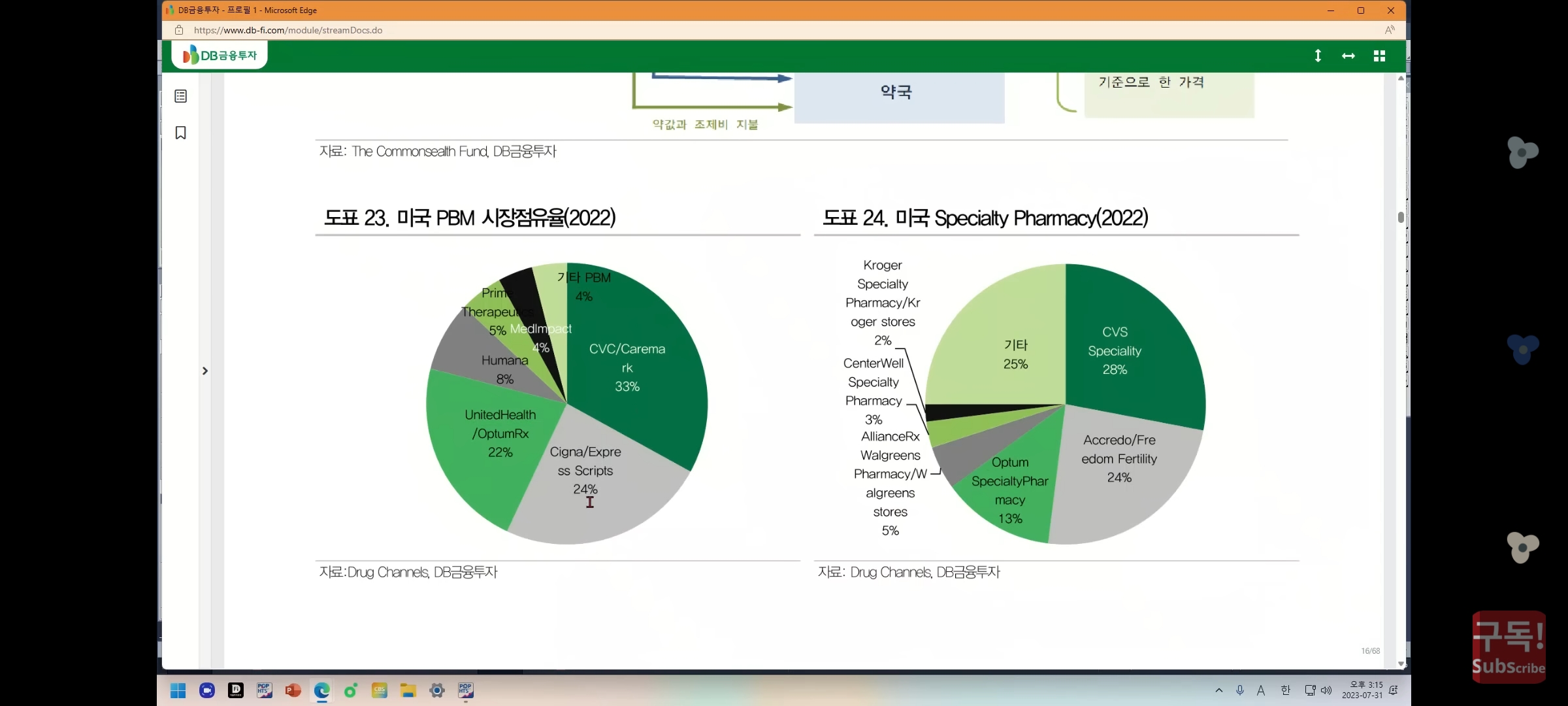
Task: Open the clock showing 오후 3:15
Action: pos(1362,690)
